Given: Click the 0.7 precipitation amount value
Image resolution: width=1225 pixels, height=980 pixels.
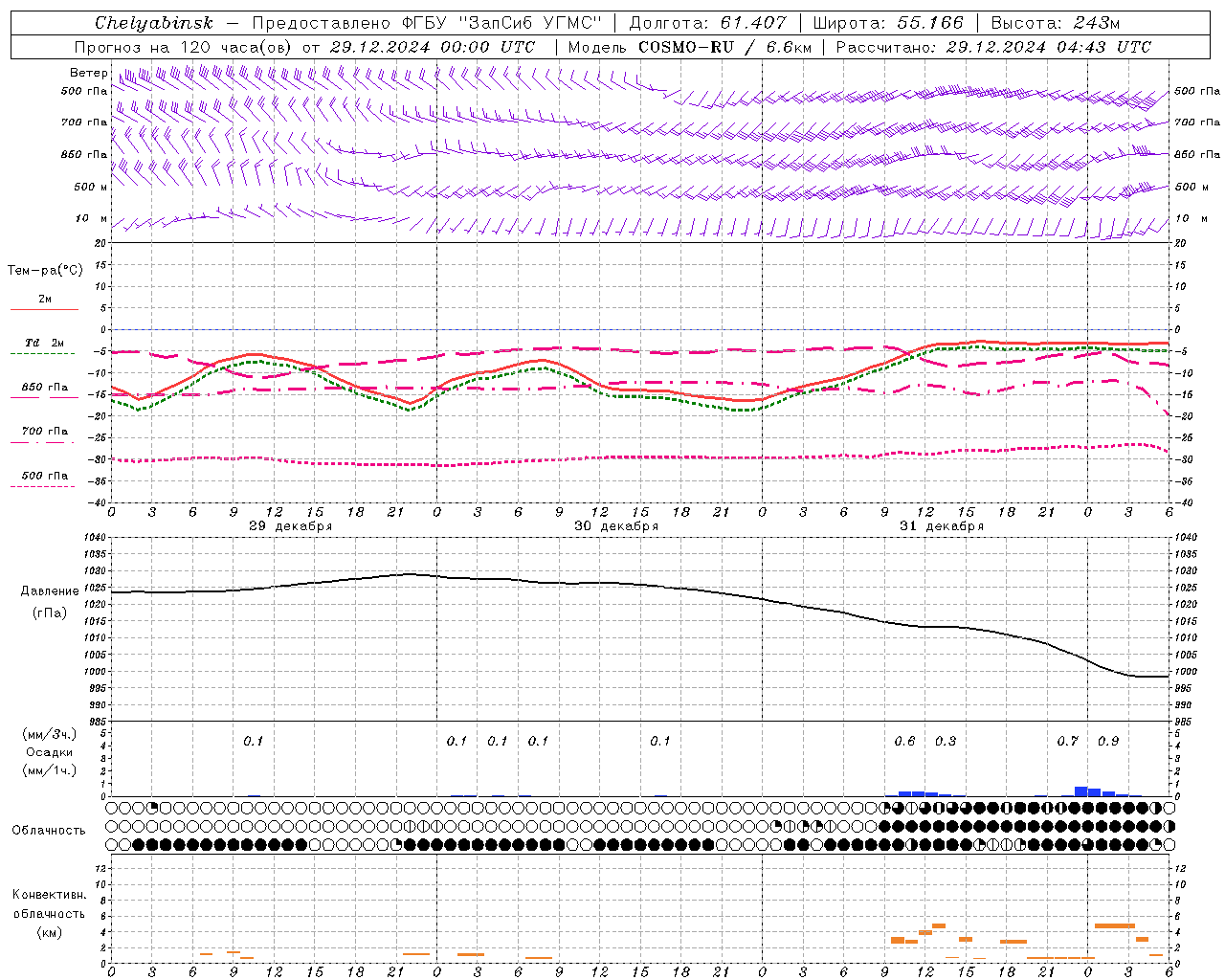Looking at the screenshot, I should click(1067, 742).
